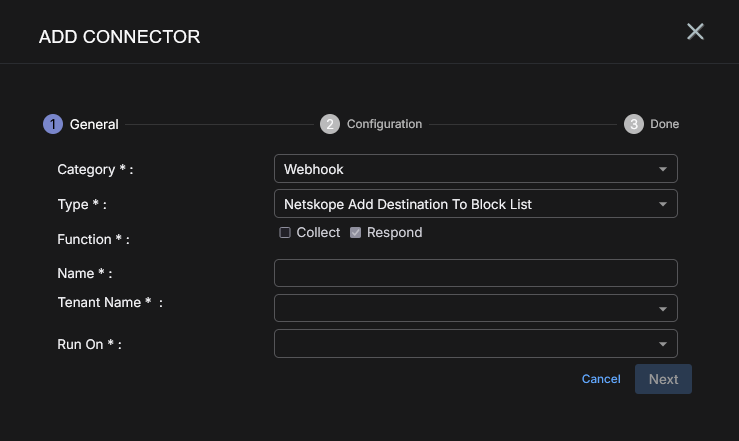Go to the Configuration step label
Screen dimensions: 739x441
(384, 124)
